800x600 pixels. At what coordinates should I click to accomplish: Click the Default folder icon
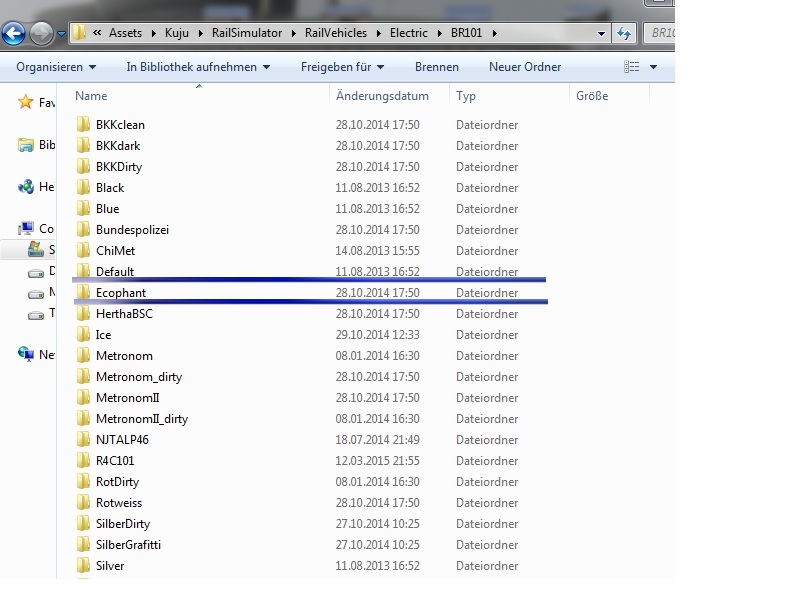[83, 271]
